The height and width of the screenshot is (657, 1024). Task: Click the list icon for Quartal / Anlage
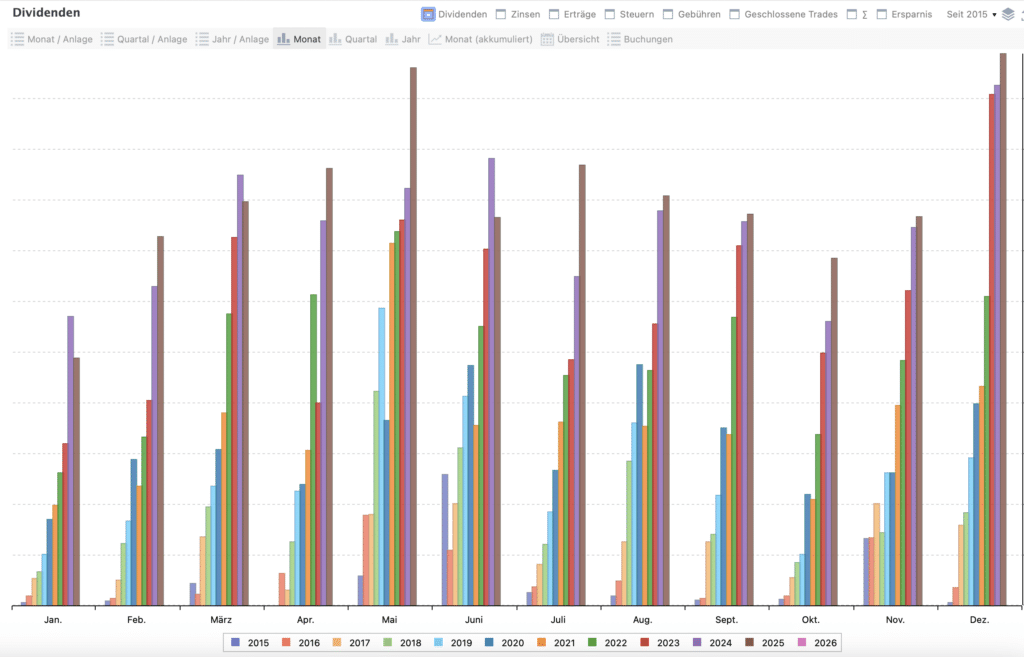coord(107,39)
